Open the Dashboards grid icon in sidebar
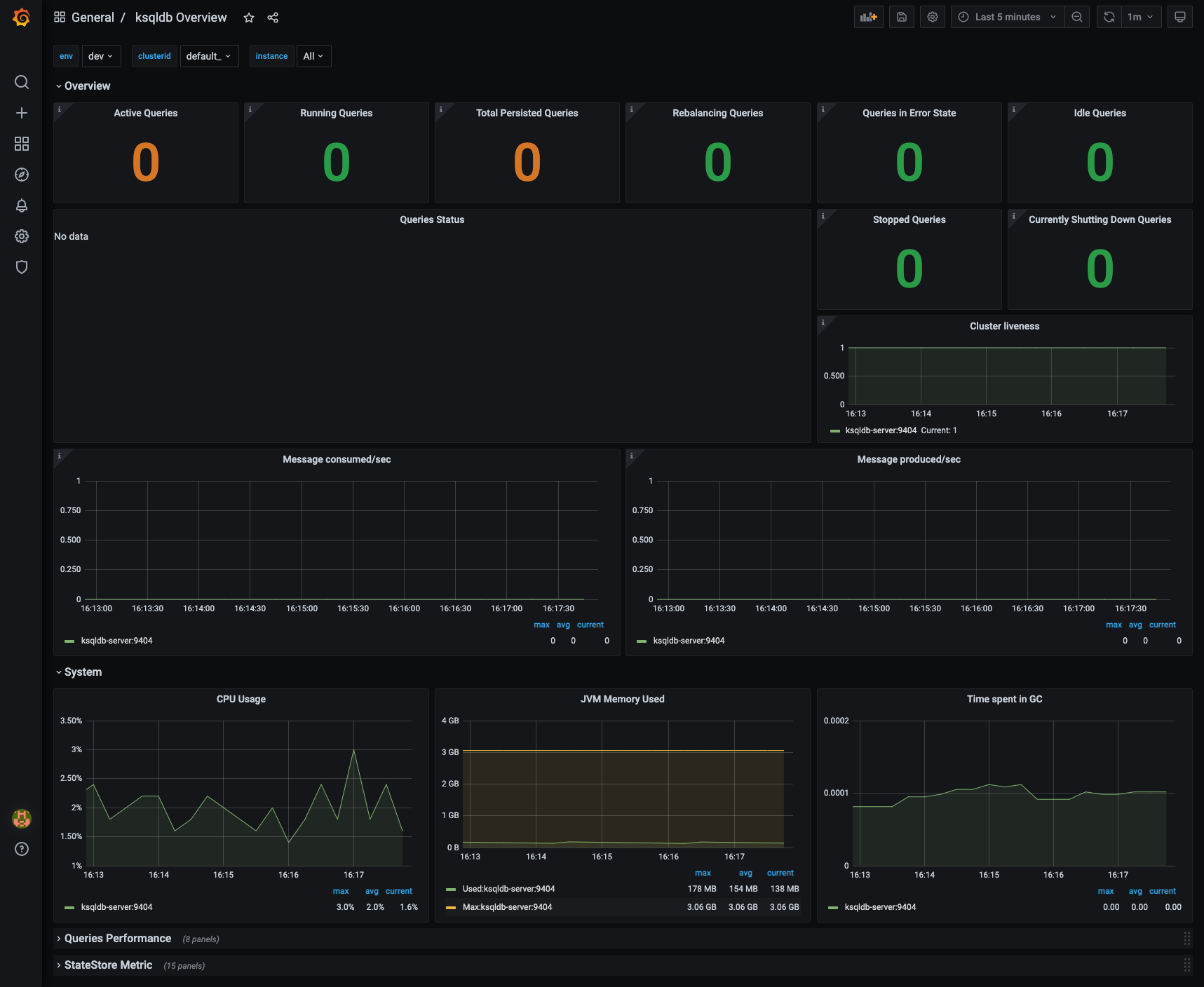 point(22,144)
